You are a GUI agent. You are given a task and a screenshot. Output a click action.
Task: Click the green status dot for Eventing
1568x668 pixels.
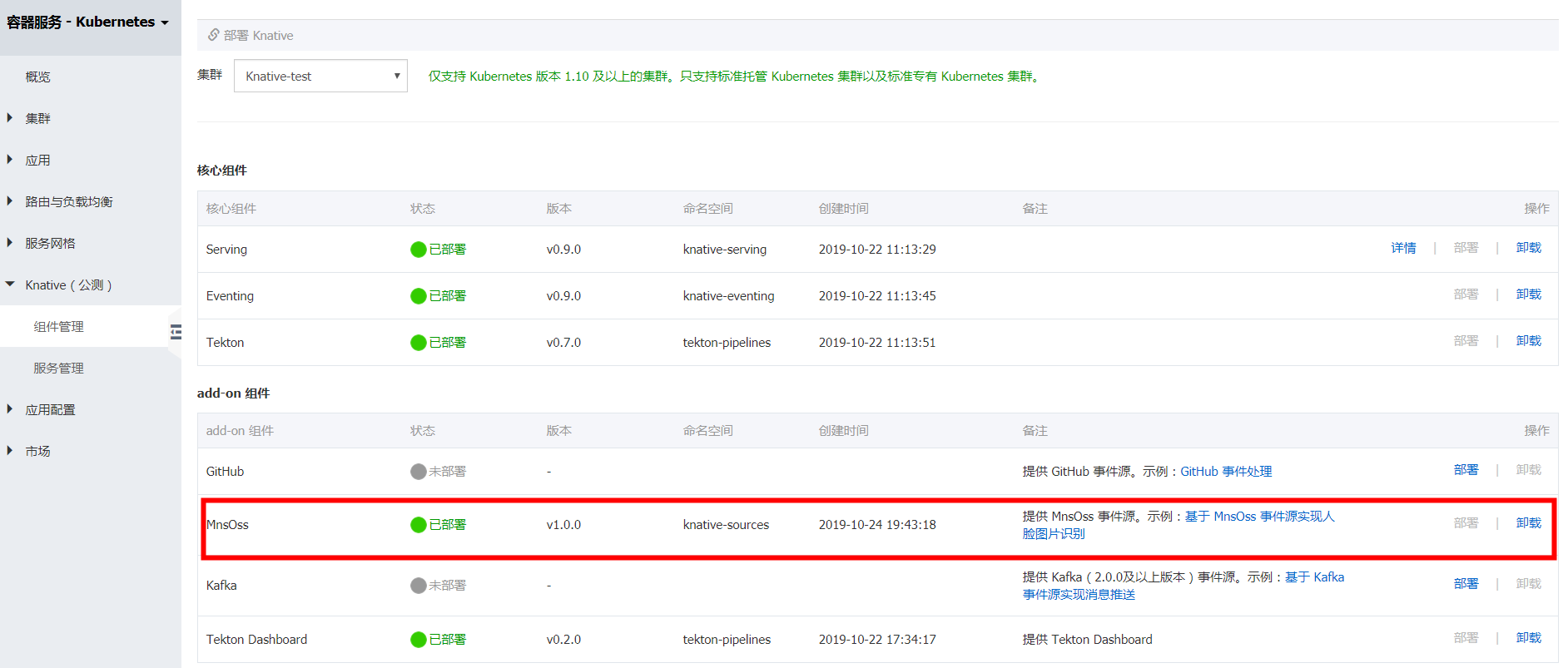click(x=419, y=296)
